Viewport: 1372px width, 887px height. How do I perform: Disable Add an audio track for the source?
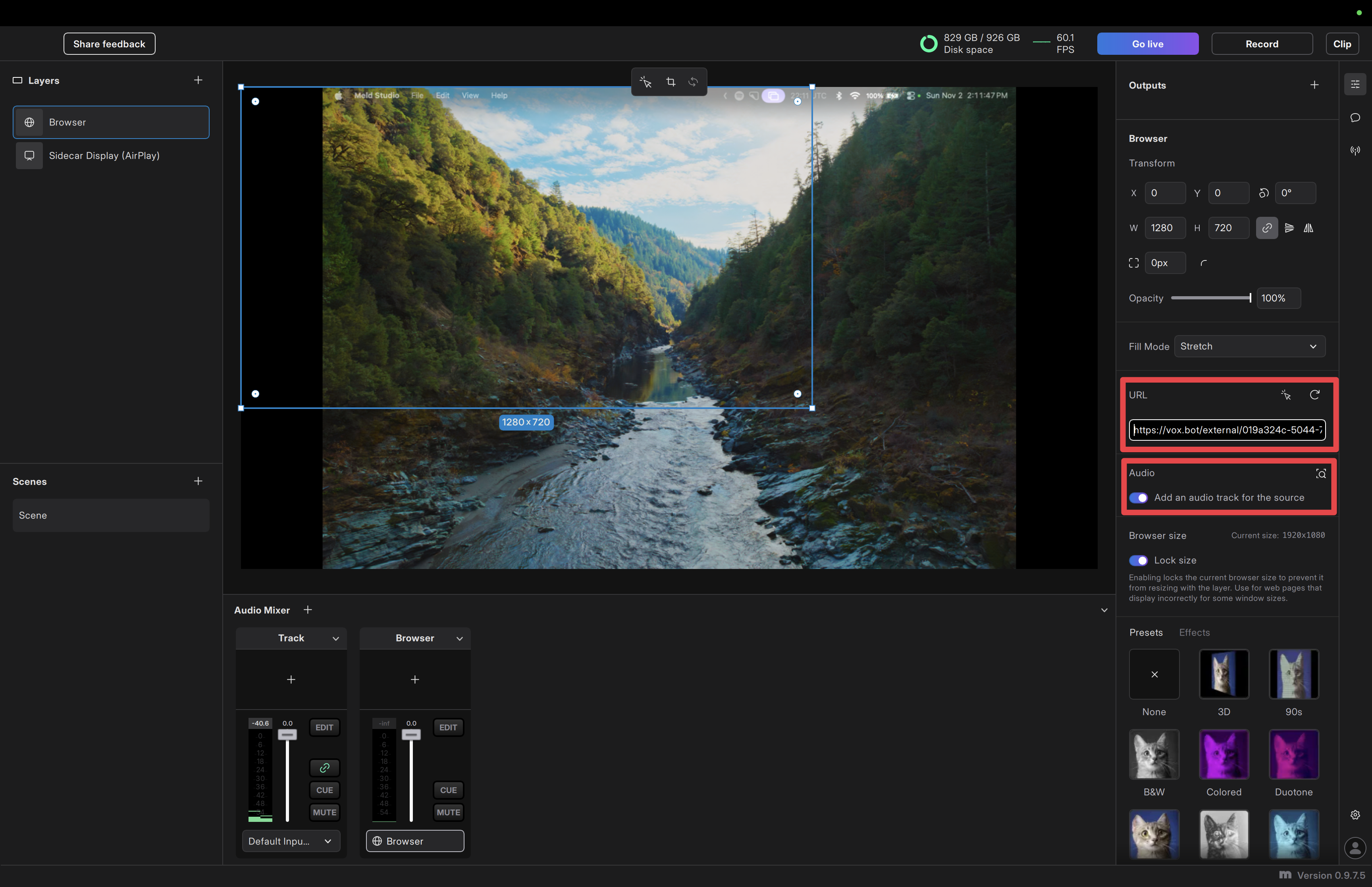pyautogui.click(x=1139, y=497)
